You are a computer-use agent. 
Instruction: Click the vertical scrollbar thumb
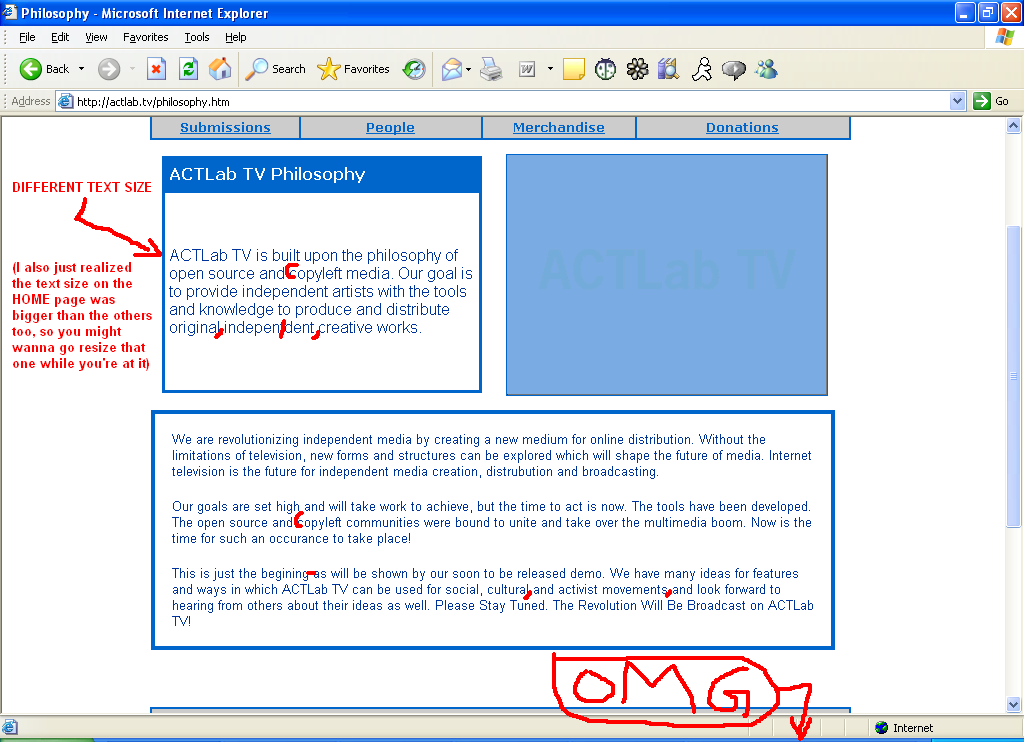point(1014,376)
